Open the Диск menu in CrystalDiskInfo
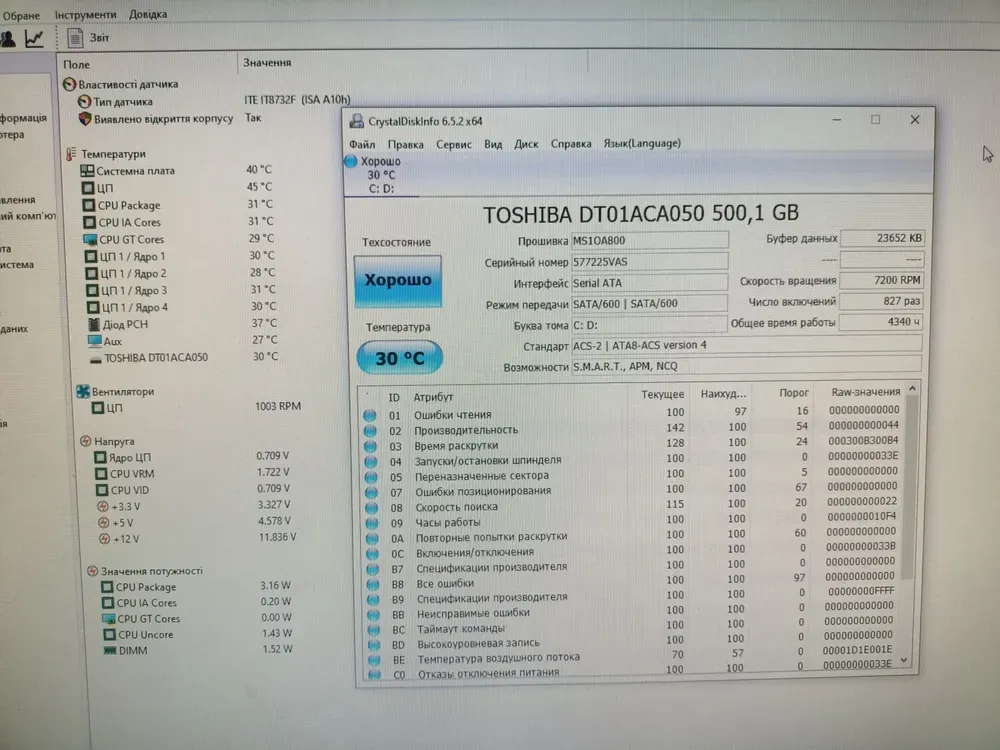The width and height of the screenshot is (1000, 750). [x=526, y=144]
